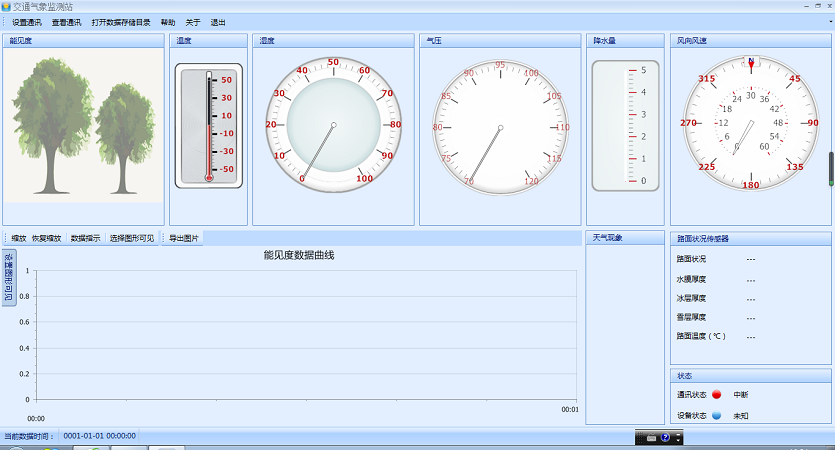Viewport: 835px width, 450px height.
Task: Open the 查看通讯 menu
Action: tap(66, 22)
